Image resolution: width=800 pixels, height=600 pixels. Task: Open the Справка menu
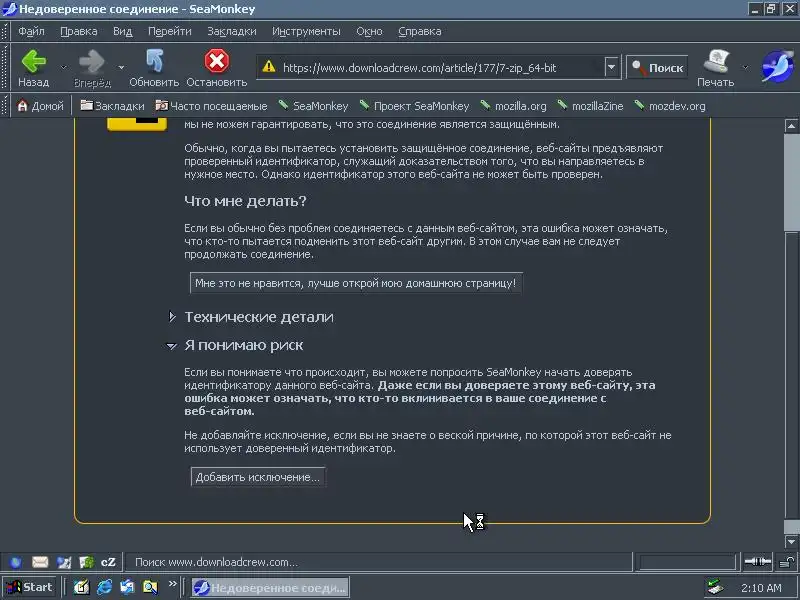point(419,31)
